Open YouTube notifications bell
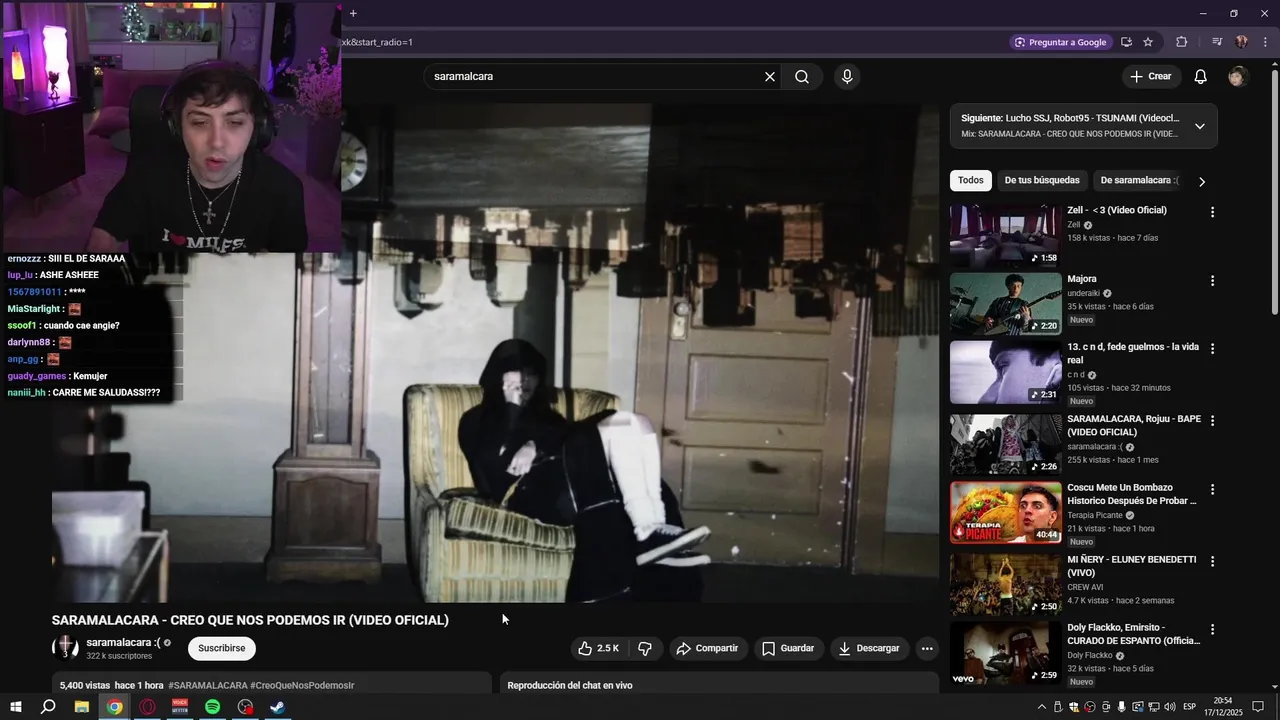 (1201, 76)
